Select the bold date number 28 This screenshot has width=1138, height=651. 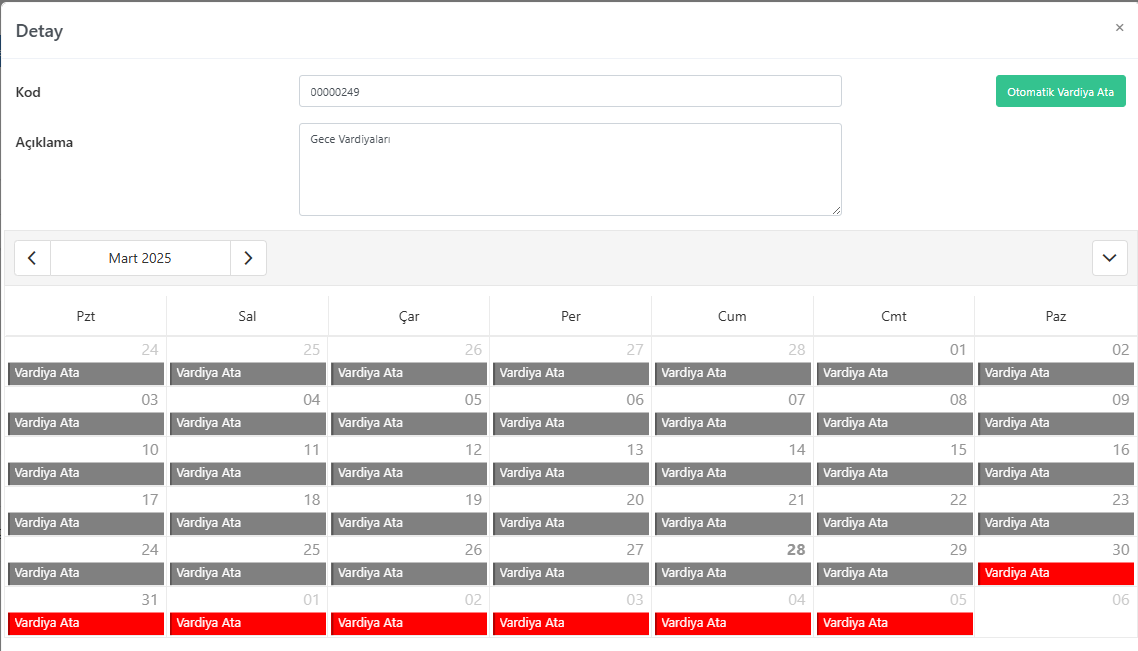796,550
